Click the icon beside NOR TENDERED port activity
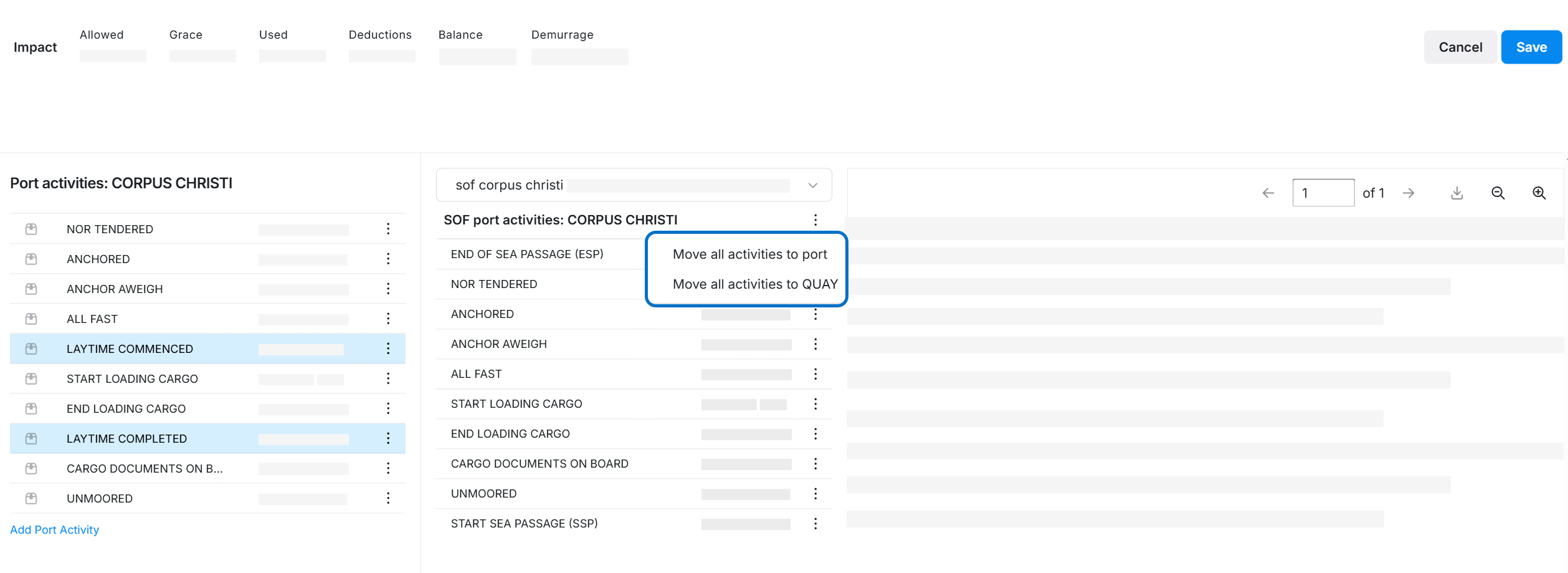 31,229
